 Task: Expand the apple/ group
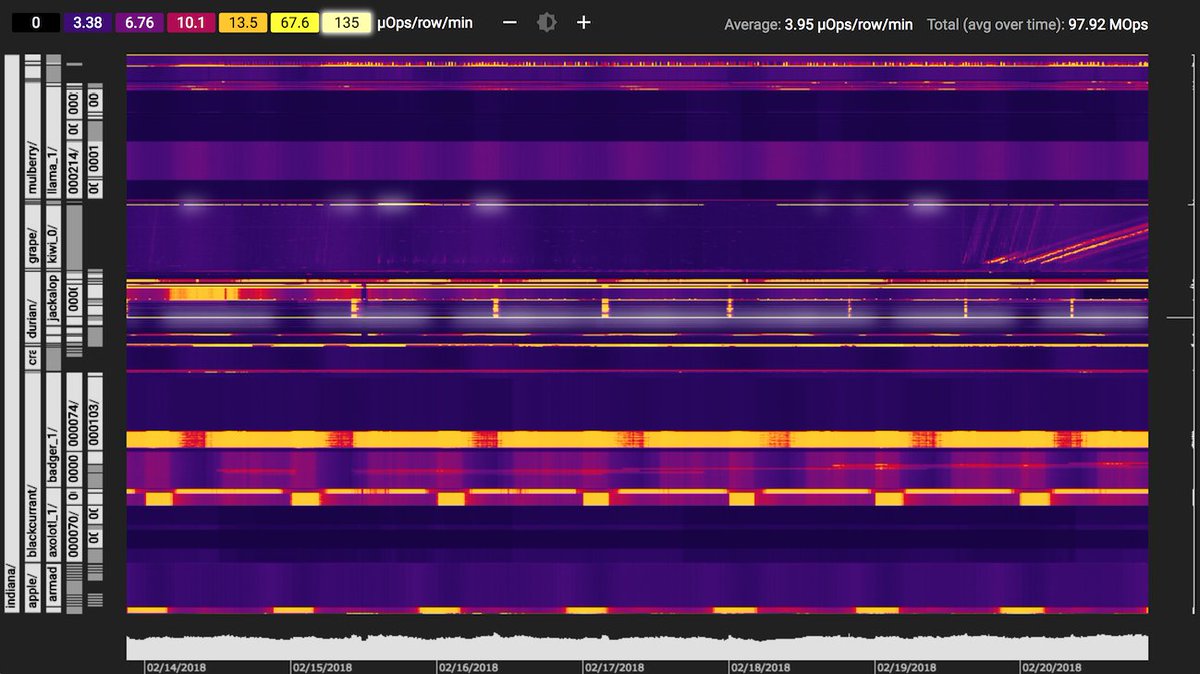31,590
